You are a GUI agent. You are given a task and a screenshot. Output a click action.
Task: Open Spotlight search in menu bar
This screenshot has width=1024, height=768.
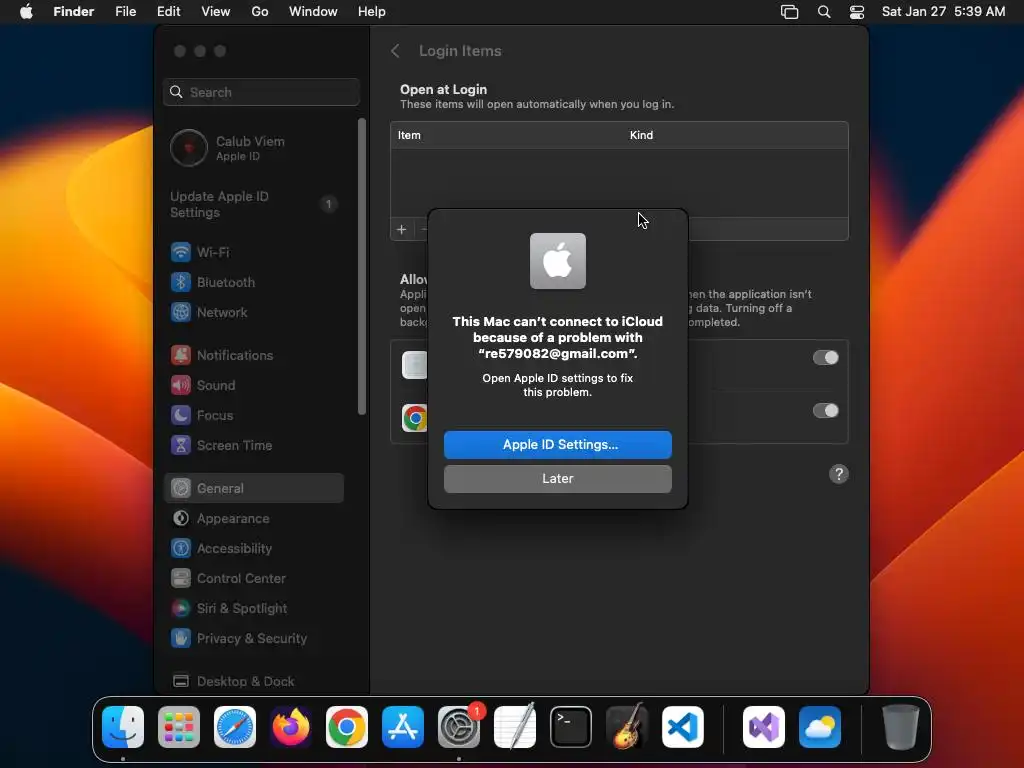pos(824,12)
